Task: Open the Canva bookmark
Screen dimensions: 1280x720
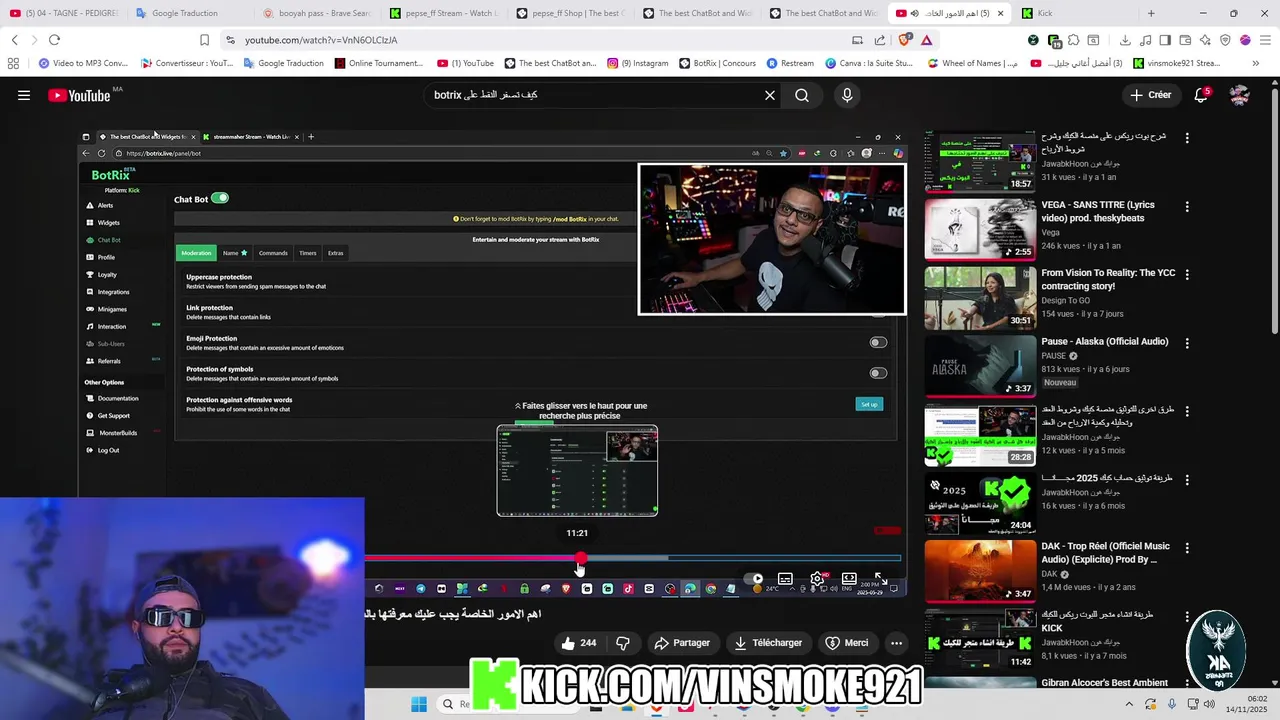Action: (x=869, y=63)
